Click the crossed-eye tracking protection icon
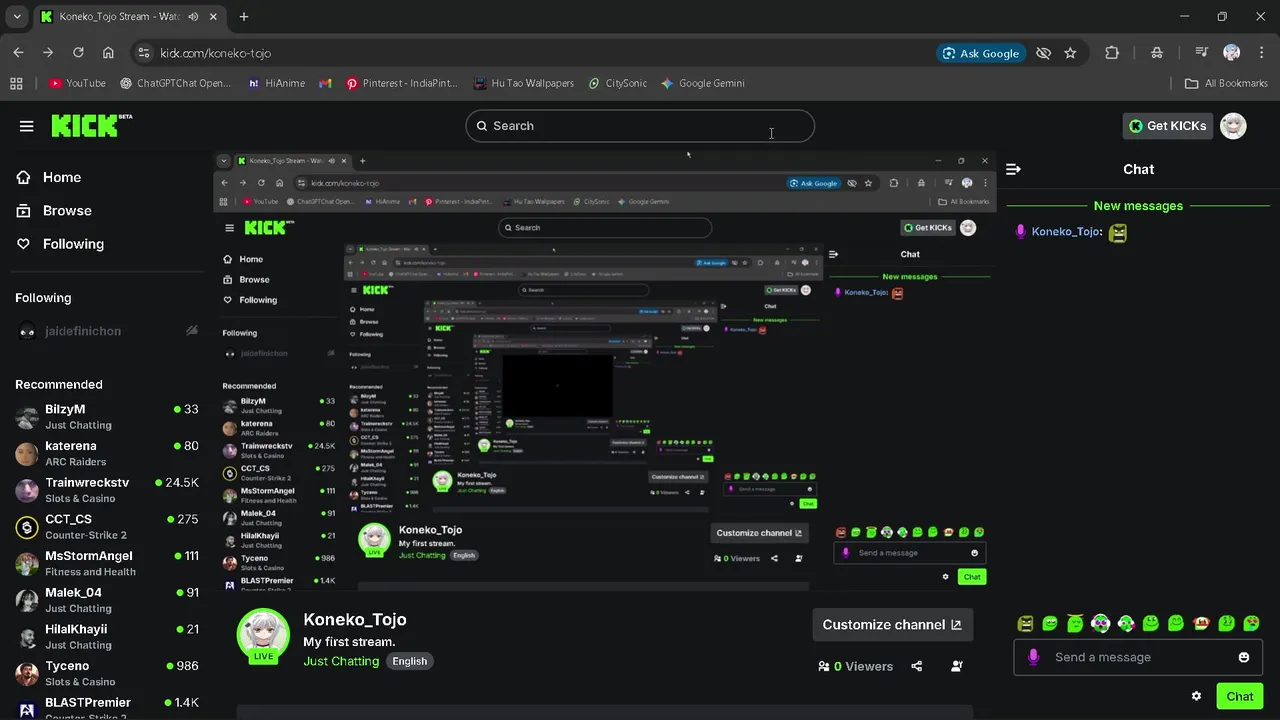1280x720 pixels. point(1044,53)
